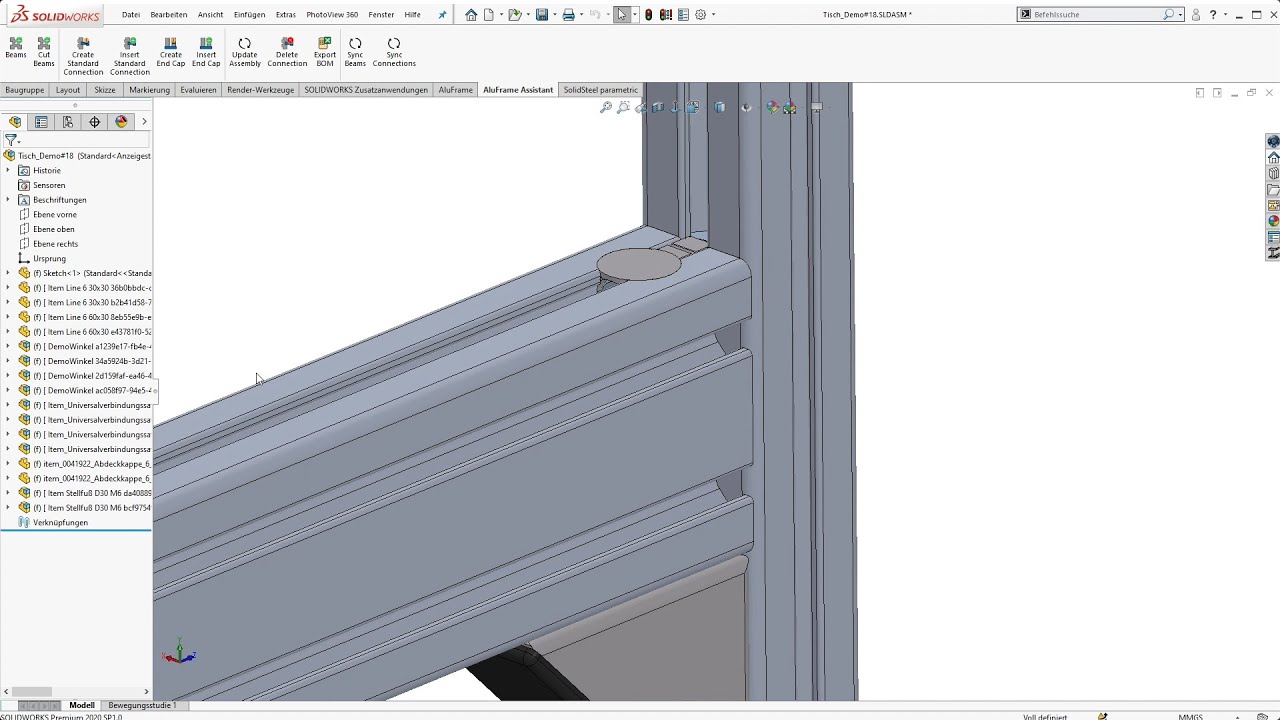Open FeatureManager design tree tab
The image size is (1280, 720).
(x=15, y=122)
